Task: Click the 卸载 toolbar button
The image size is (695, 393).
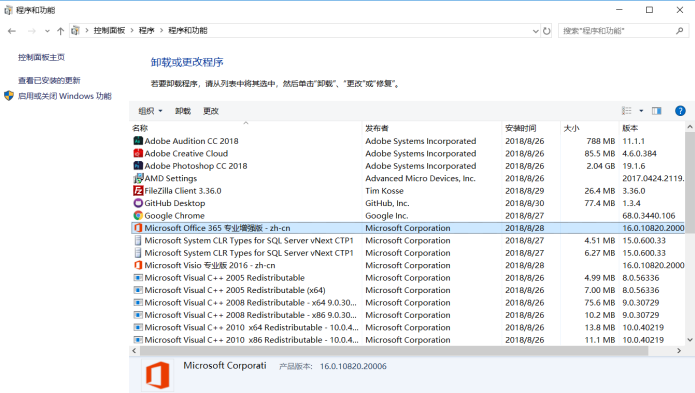Action: pos(183,111)
